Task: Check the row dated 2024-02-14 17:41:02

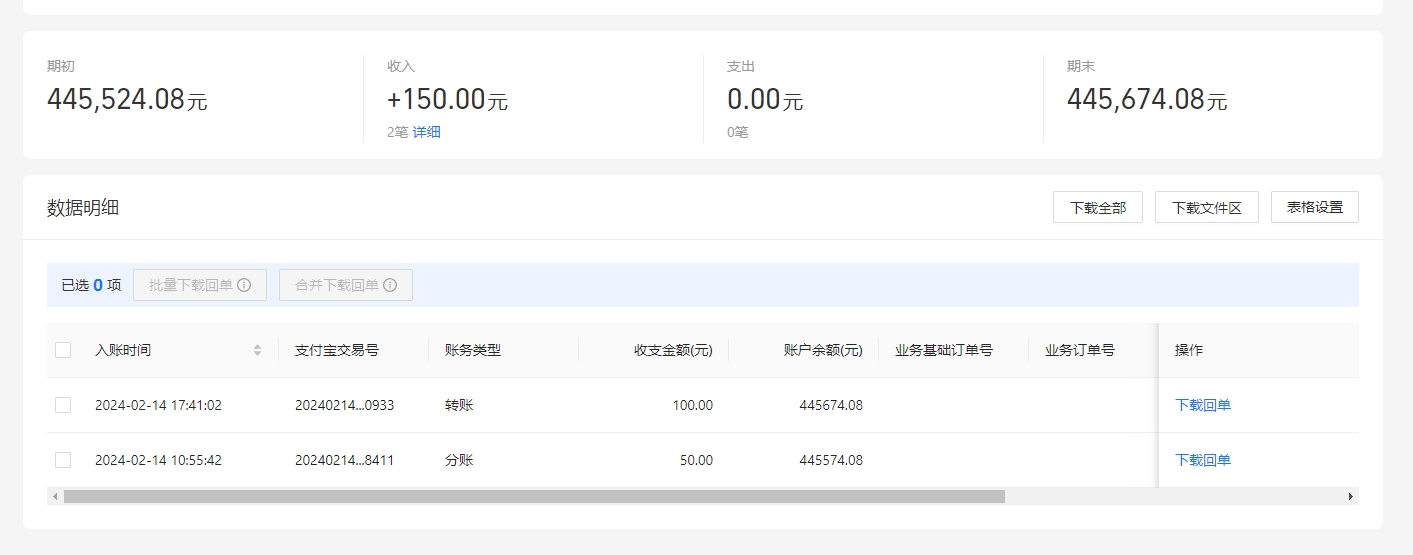Action: (x=63, y=405)
